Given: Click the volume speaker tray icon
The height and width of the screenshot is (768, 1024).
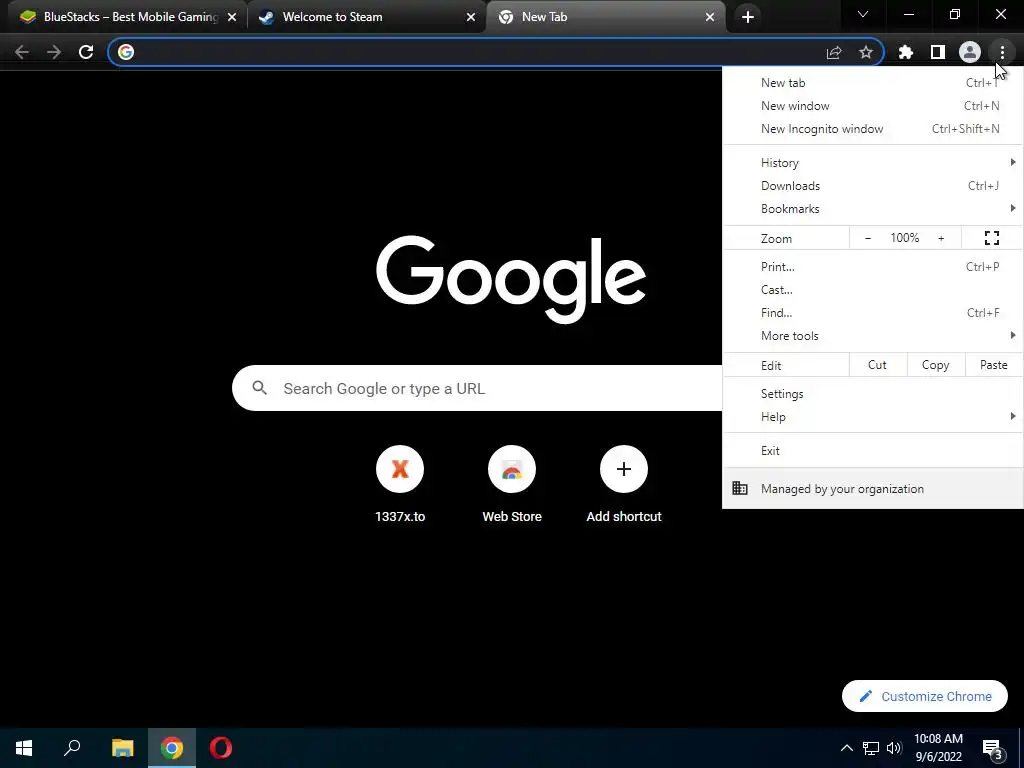Looking at the screenshot, I should (x=894, y=748).
